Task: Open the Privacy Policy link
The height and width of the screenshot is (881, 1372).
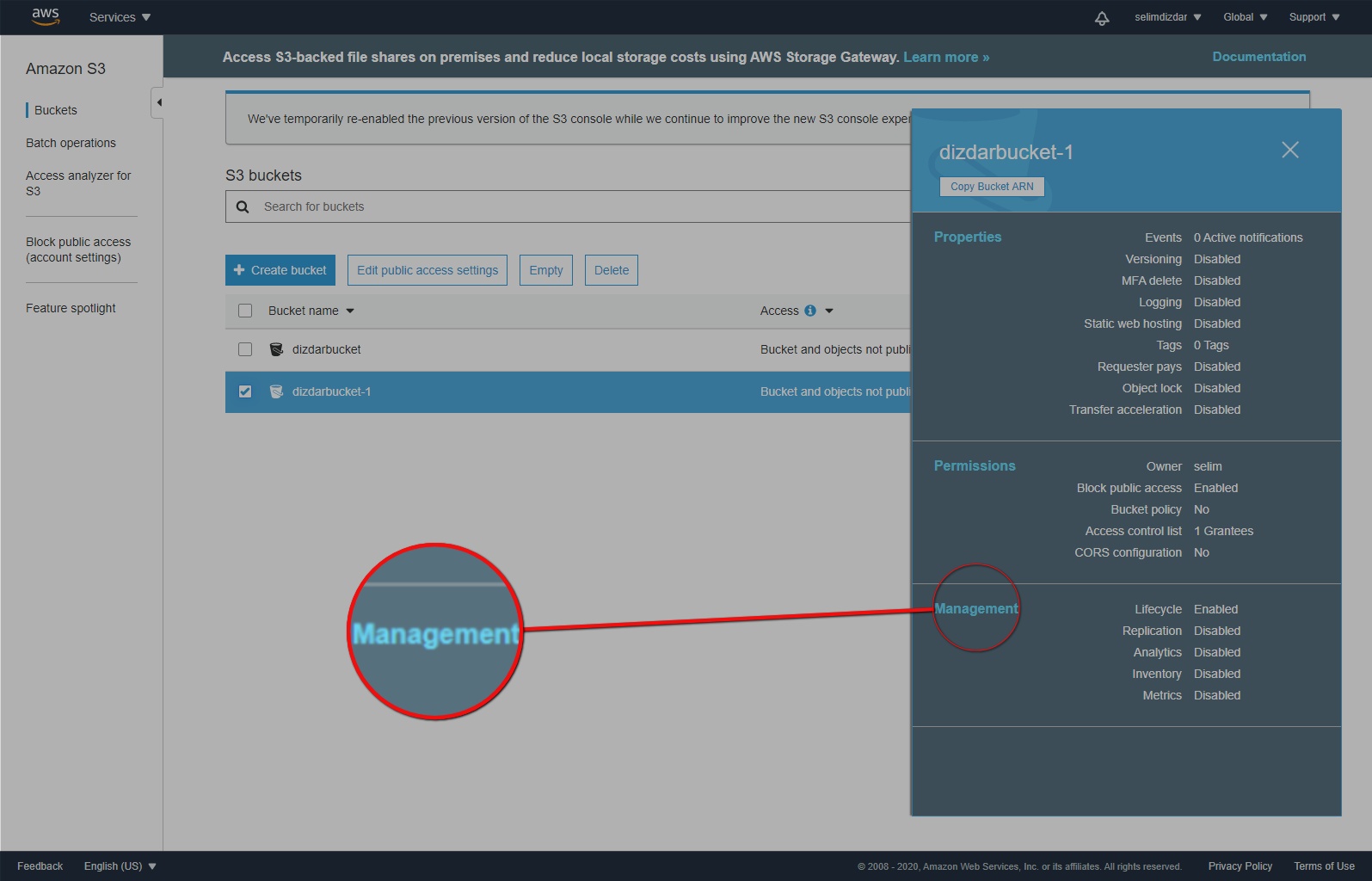Action: pos(1240,866)
